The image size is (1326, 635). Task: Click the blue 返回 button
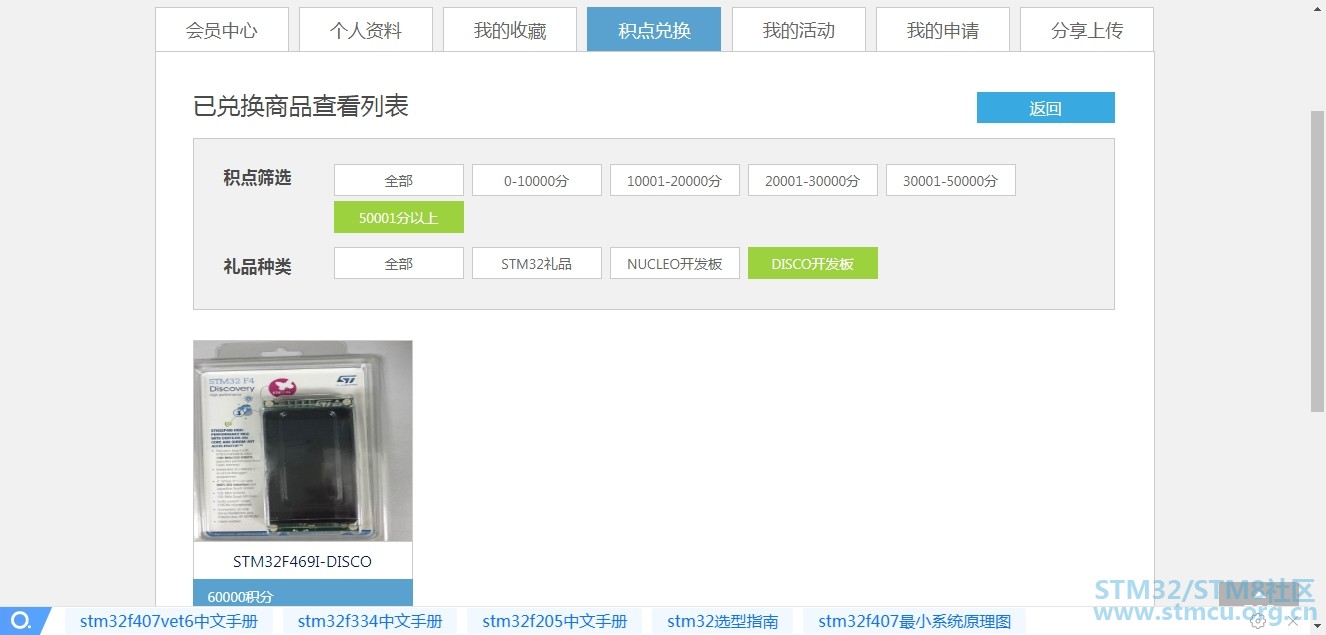click(x=1045, y=108)
